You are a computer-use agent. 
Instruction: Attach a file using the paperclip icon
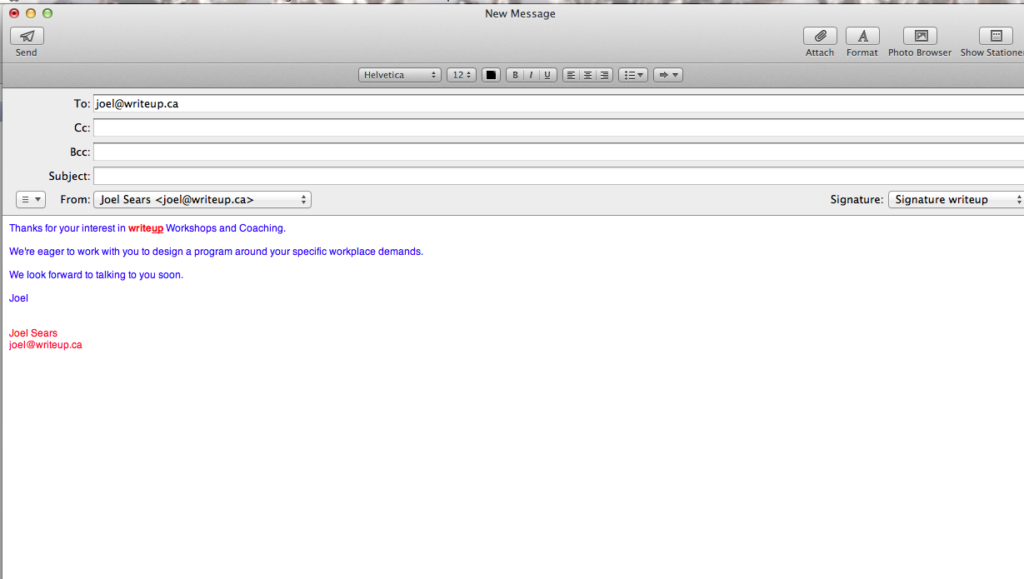(x=820, y=36)
